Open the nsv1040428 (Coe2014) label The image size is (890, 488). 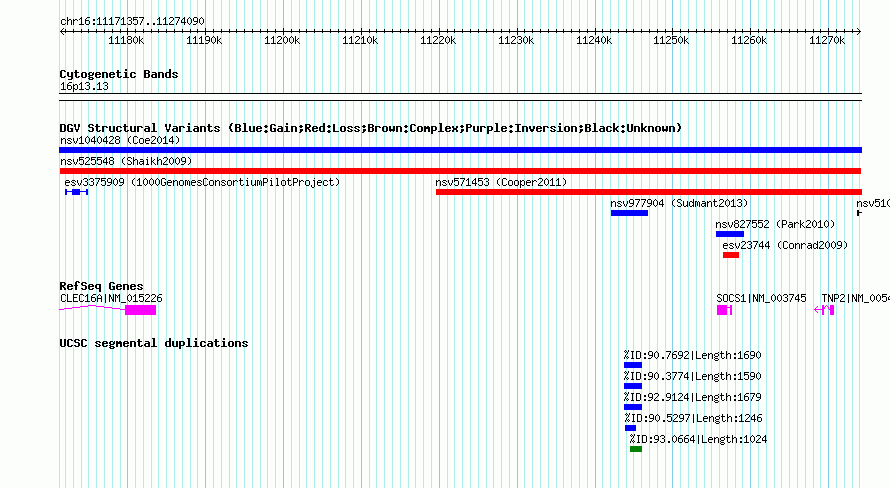coord(120,140)
